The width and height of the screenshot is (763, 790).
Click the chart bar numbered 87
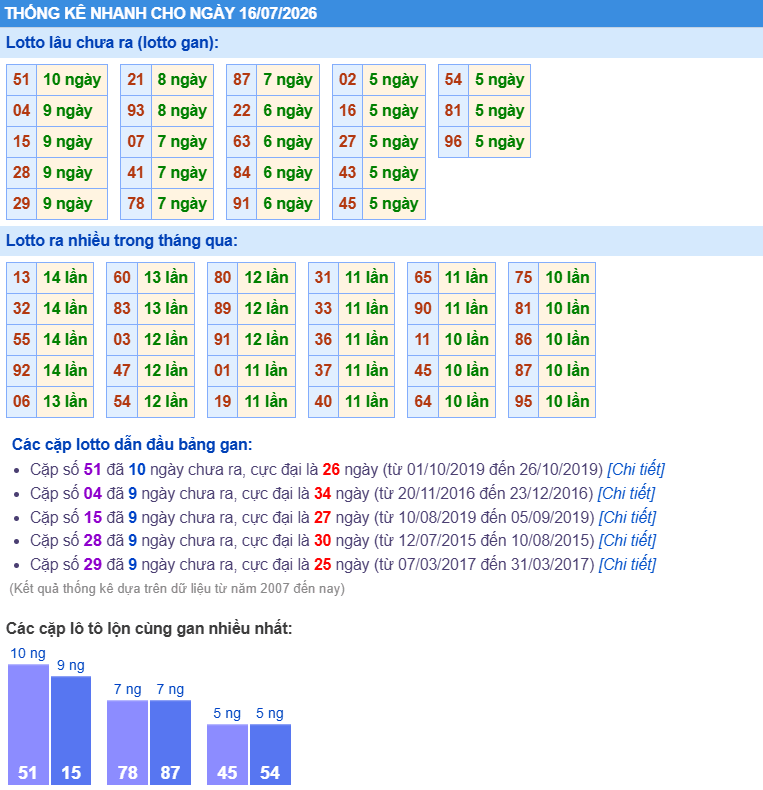tap(170, 742)
